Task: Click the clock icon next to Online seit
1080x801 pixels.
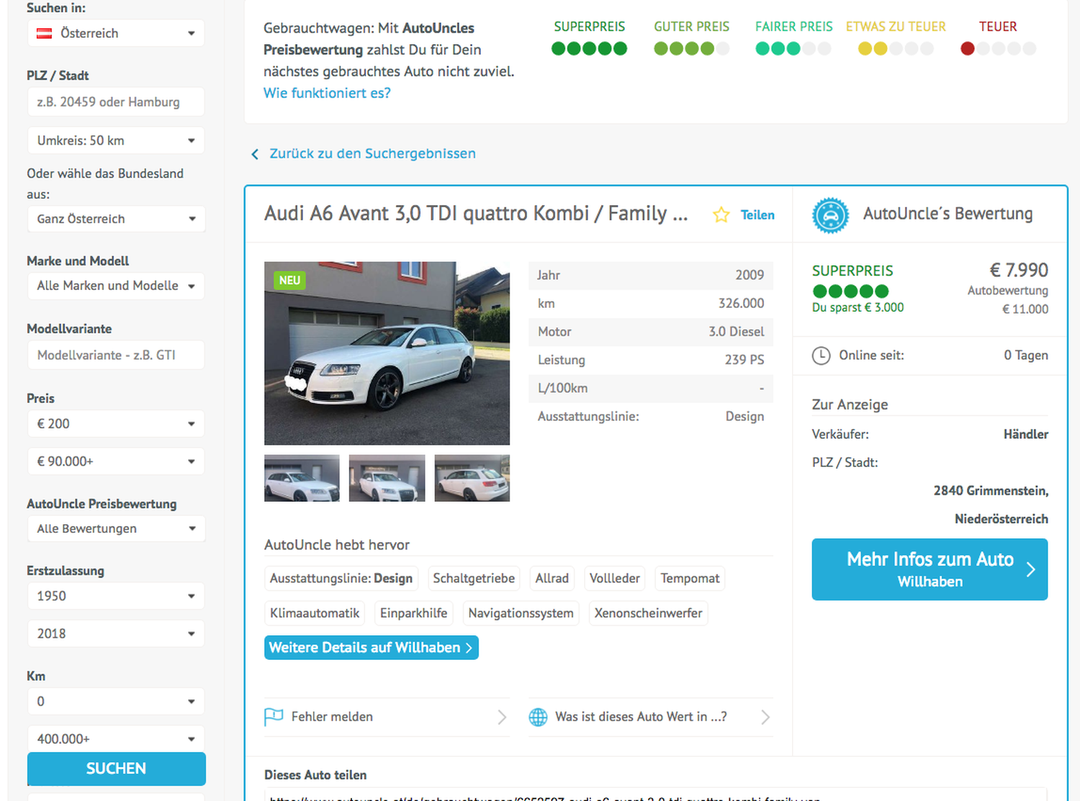Action: (821, 355)
